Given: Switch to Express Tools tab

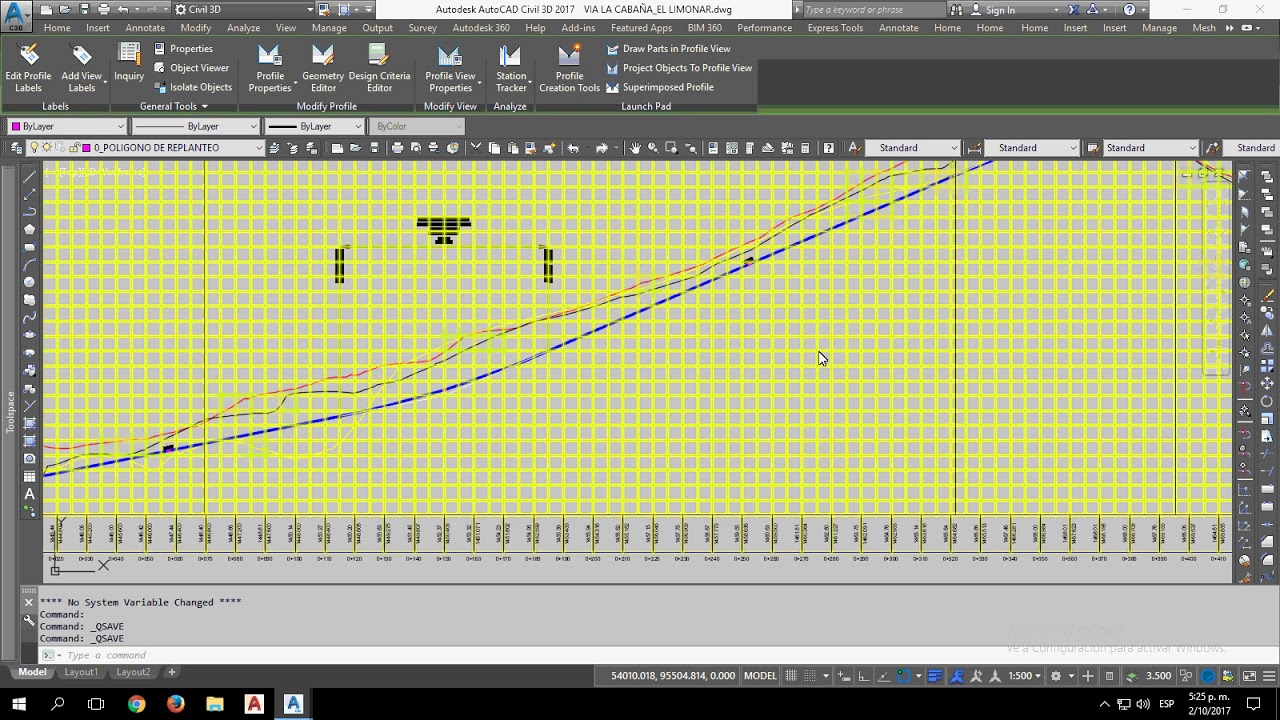Looking at the screenshot, I should 835,28.
